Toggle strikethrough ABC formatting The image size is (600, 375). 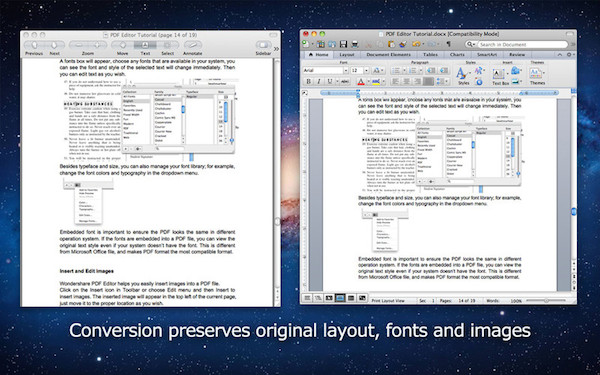345,82
